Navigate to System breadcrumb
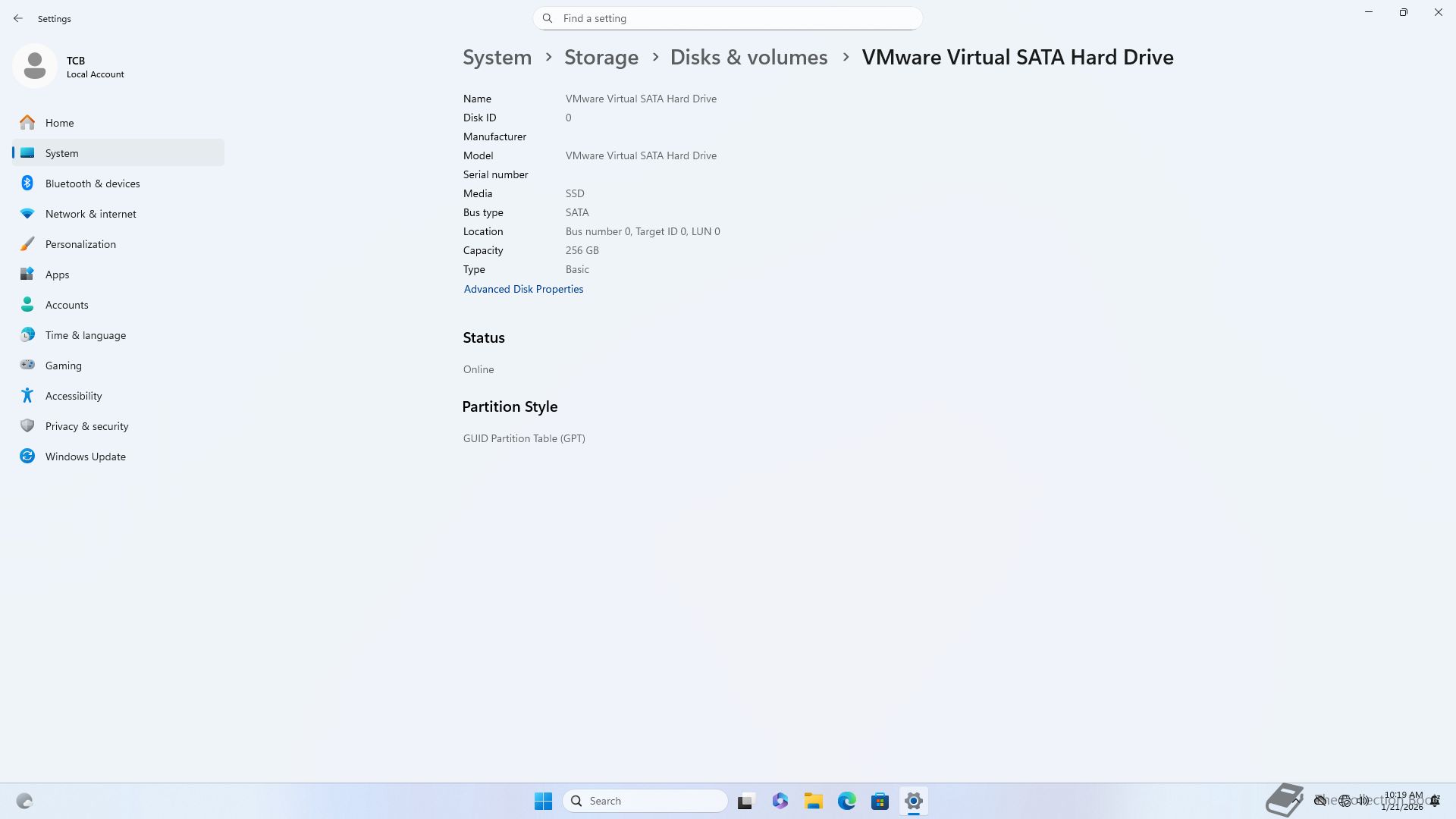Screen dimensions: 1456x819 [x=497, y=58]
